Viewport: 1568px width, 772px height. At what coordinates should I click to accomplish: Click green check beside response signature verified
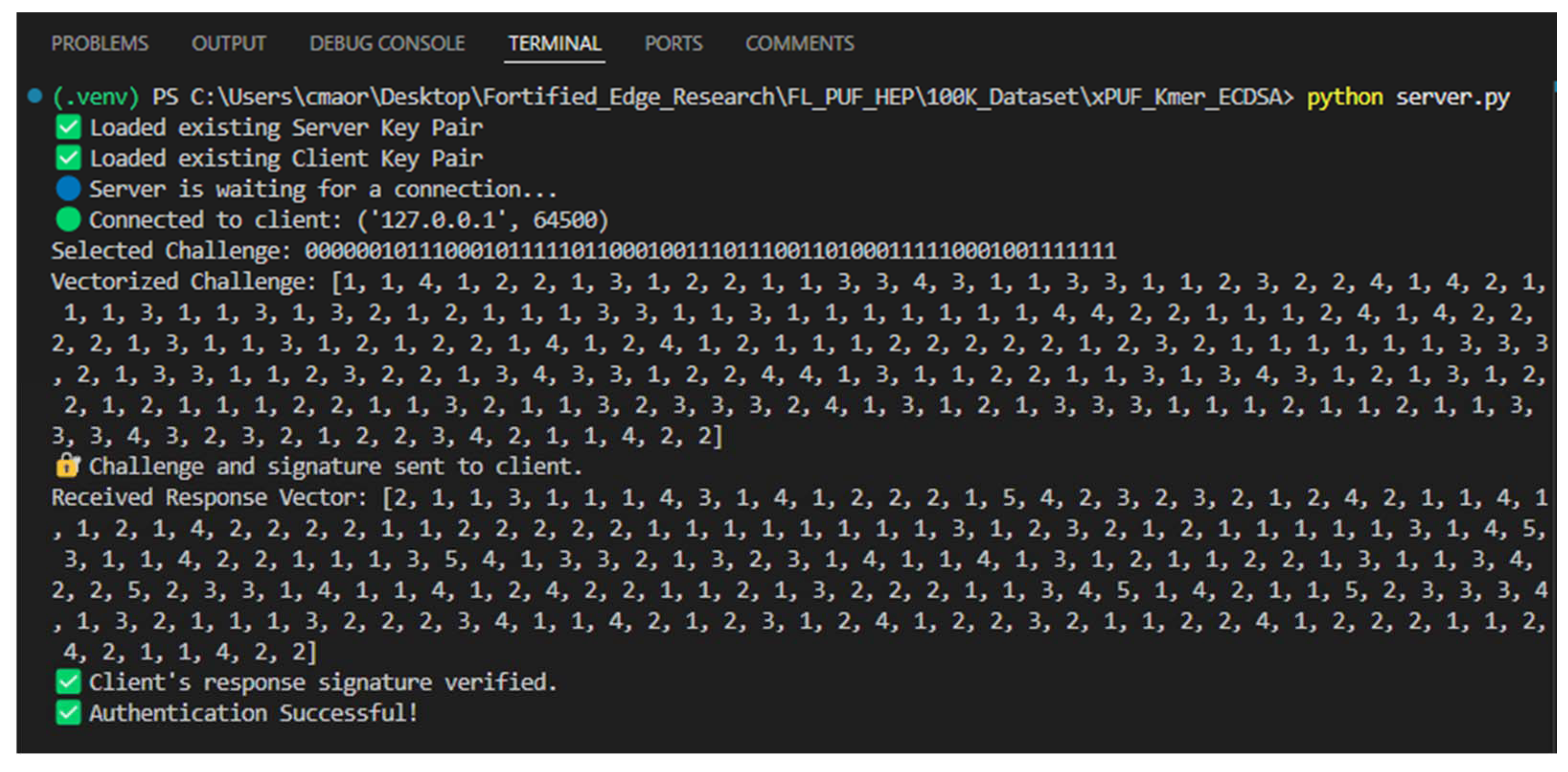(x=68, y=682)
